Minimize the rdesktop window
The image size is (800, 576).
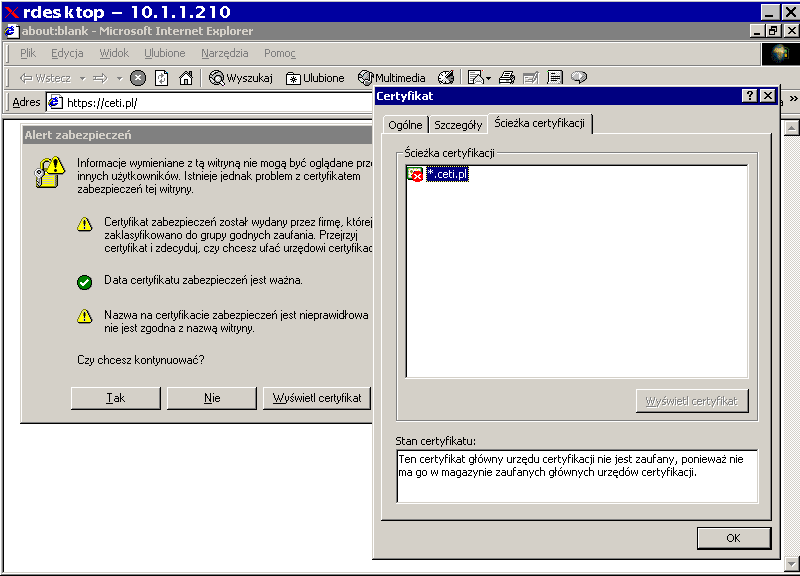click(x=770, y=12)
